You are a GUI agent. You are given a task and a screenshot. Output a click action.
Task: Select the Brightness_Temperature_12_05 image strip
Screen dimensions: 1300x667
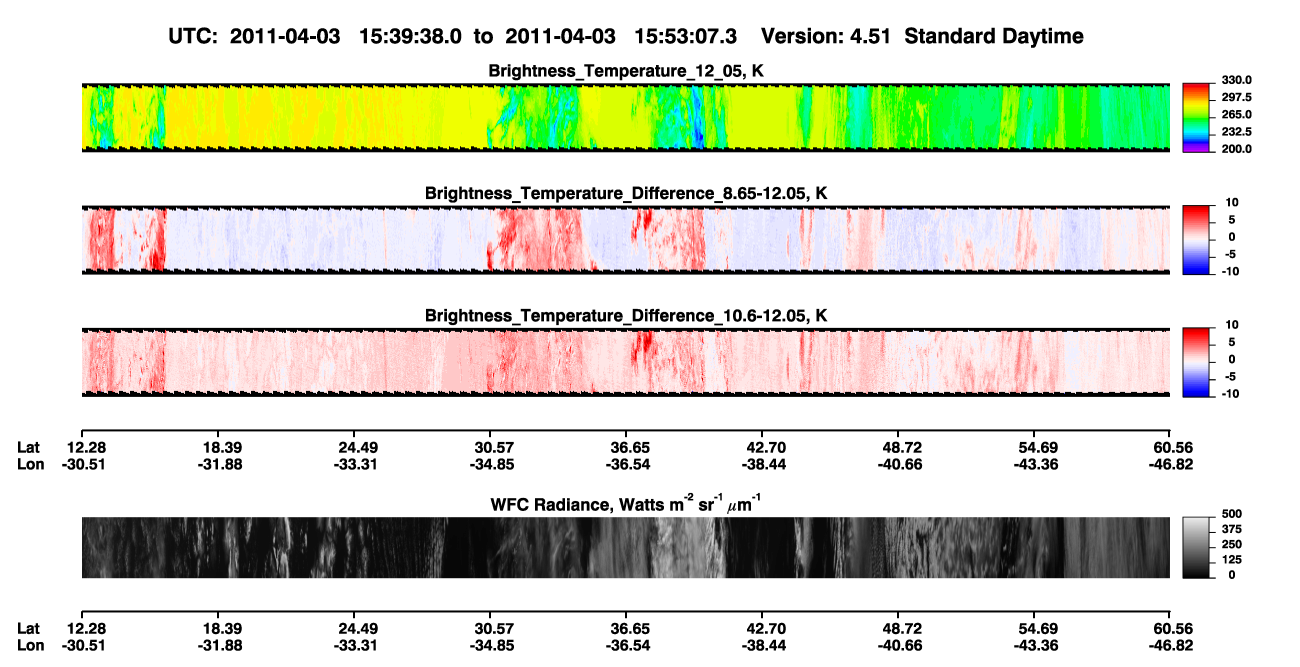[x=625, y=117]
